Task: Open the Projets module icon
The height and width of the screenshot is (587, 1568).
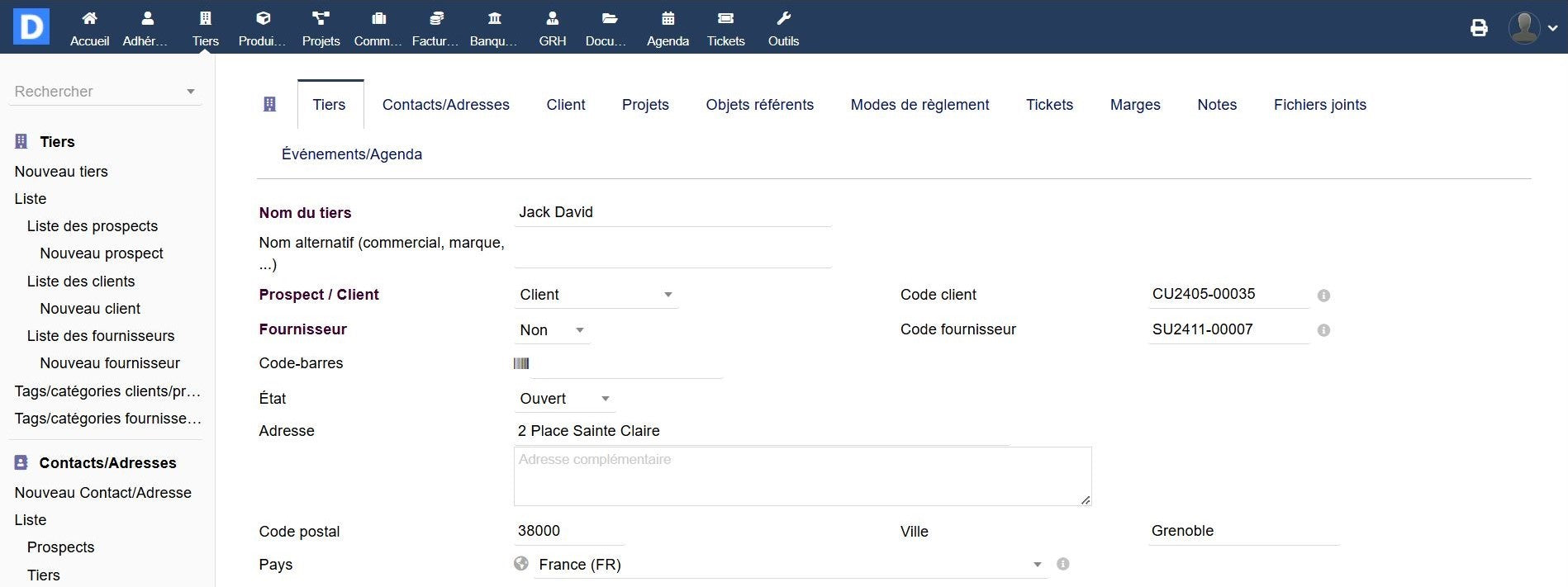Action: point(321,19)
